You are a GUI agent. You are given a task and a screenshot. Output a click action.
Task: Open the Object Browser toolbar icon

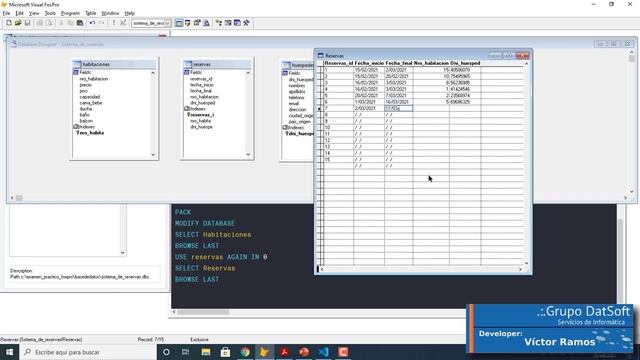[228, 23]
